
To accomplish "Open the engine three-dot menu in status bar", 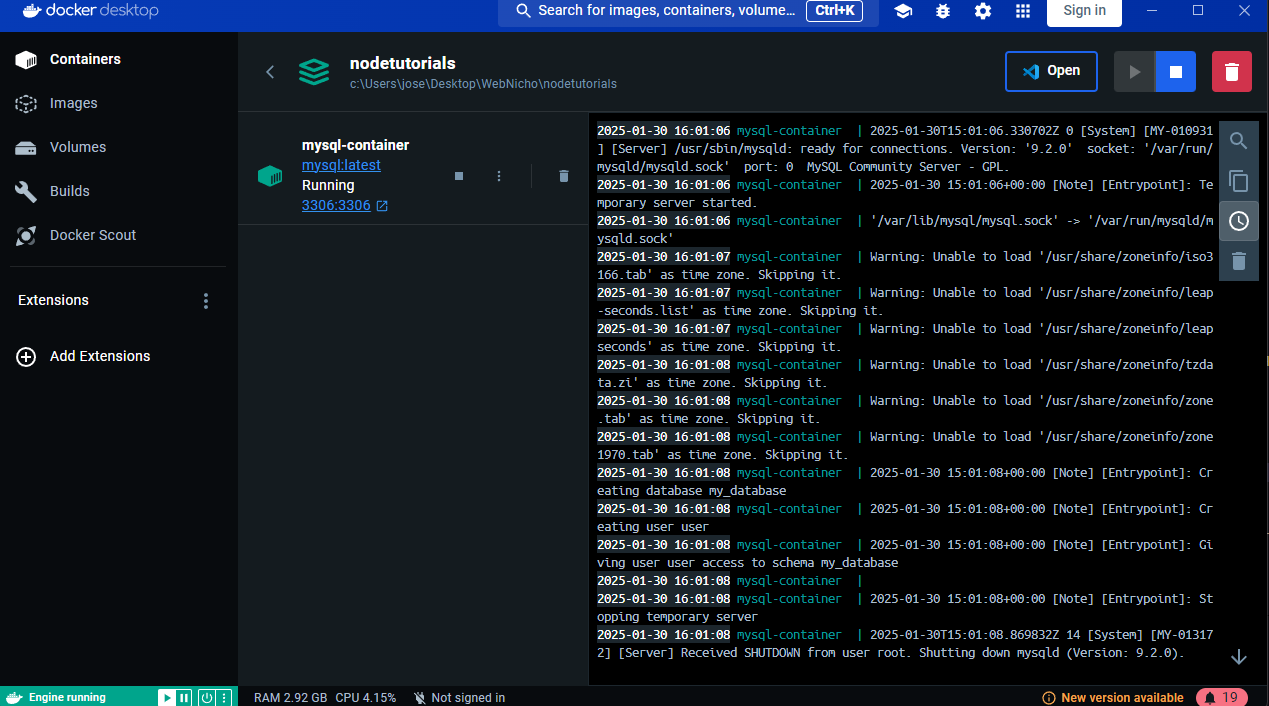I will pos(224,697).
